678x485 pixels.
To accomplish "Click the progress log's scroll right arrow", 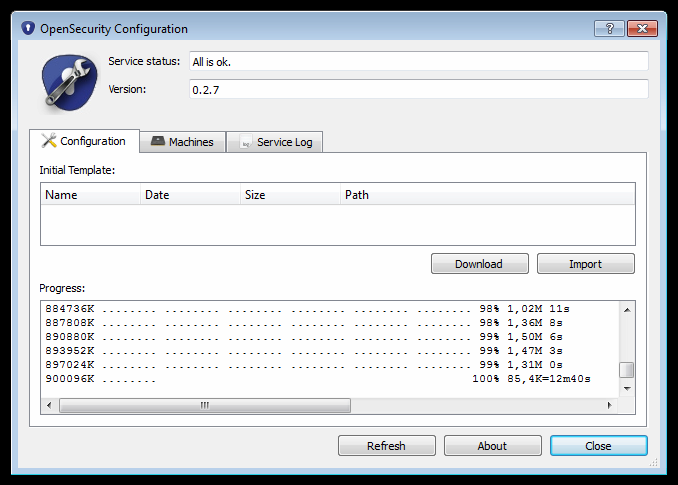I will click(x=610, y=406).
